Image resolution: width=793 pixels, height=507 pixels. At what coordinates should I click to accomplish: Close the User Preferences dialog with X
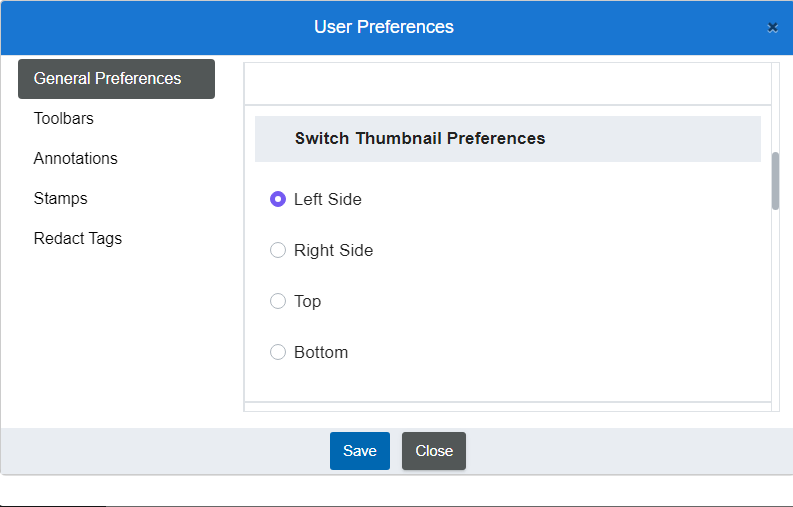pyautogui.click(x=772, y=27)
